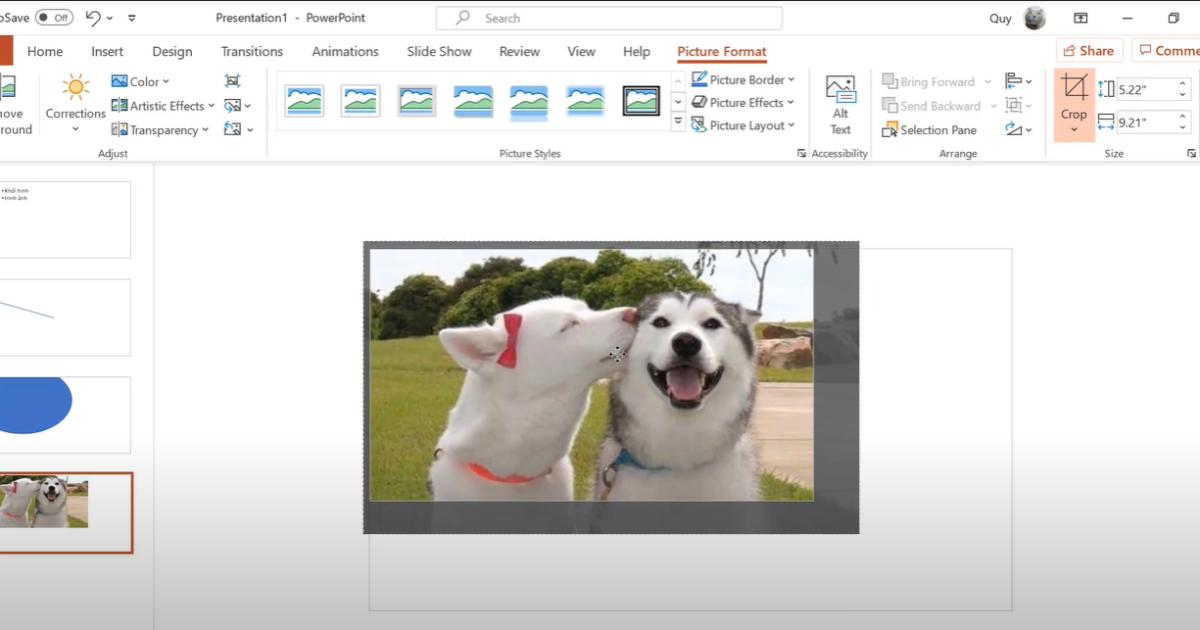Image resolution: width=1200 pixels, height=630 pixels.
Task: Expand the Picture Border dropdown
Action: [743, 80]
